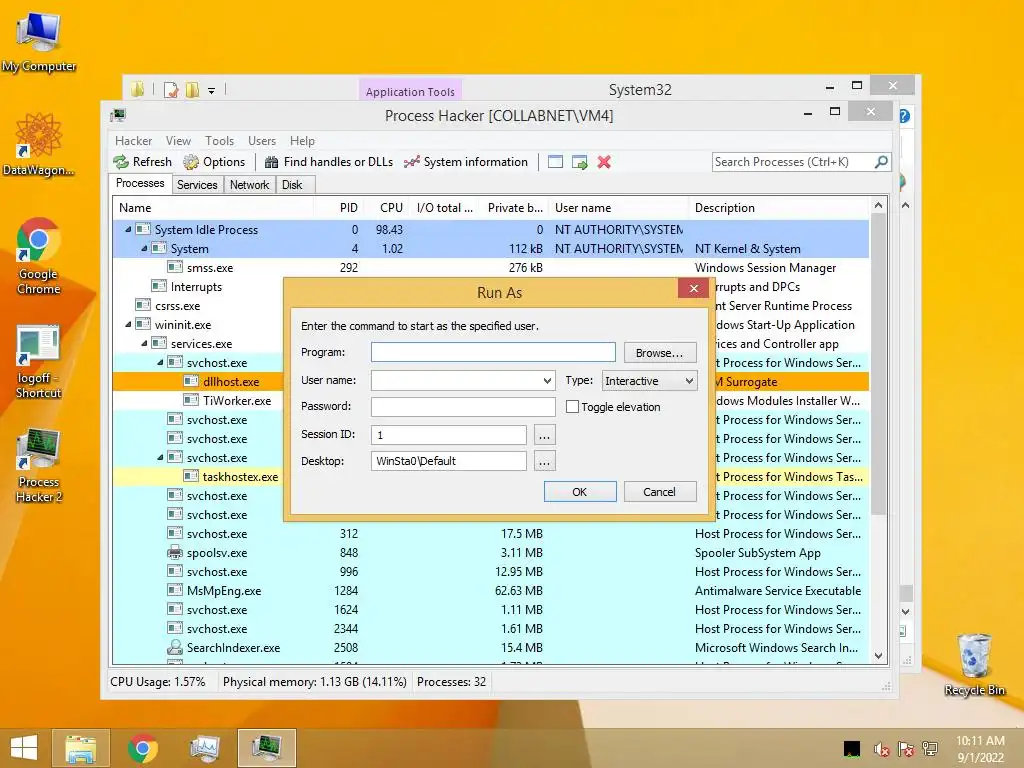Open logoff Shortcut desktop icon
Viewport: 1024px width, 768px height.
39,361
